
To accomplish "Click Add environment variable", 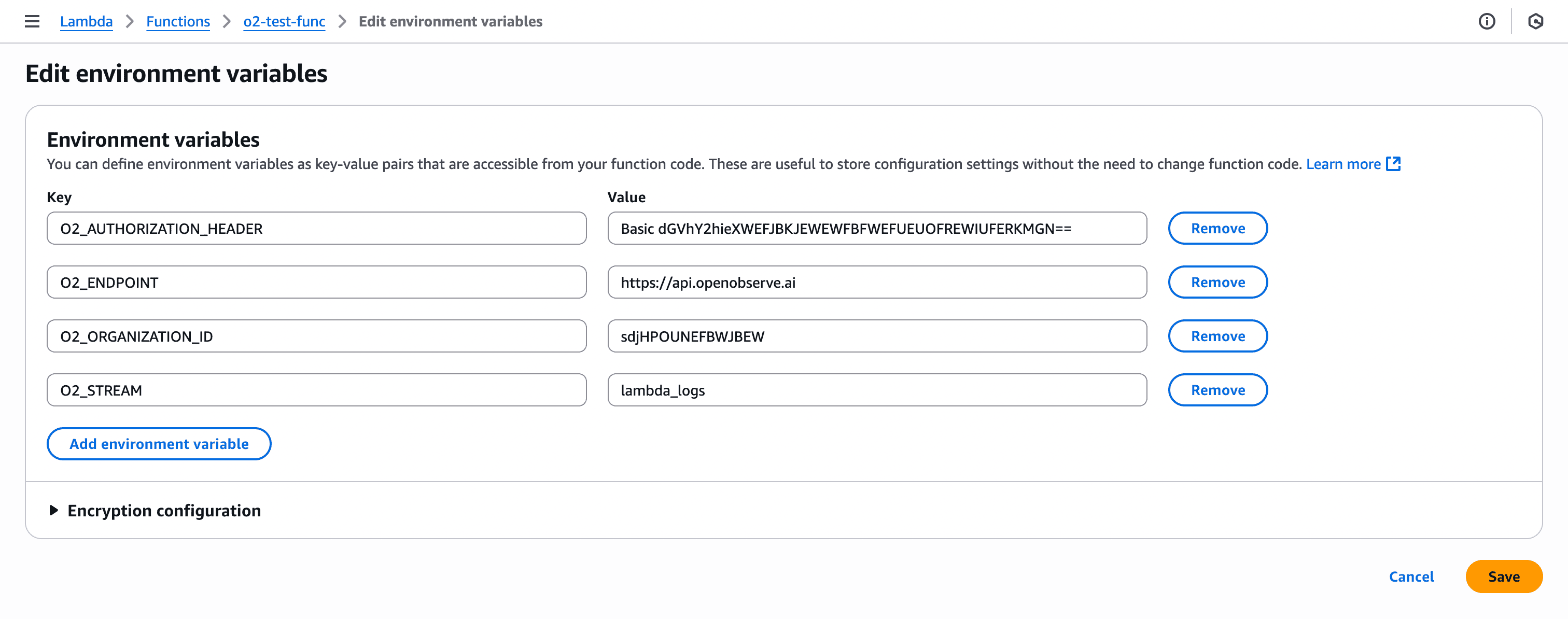I will pos(158,444).
